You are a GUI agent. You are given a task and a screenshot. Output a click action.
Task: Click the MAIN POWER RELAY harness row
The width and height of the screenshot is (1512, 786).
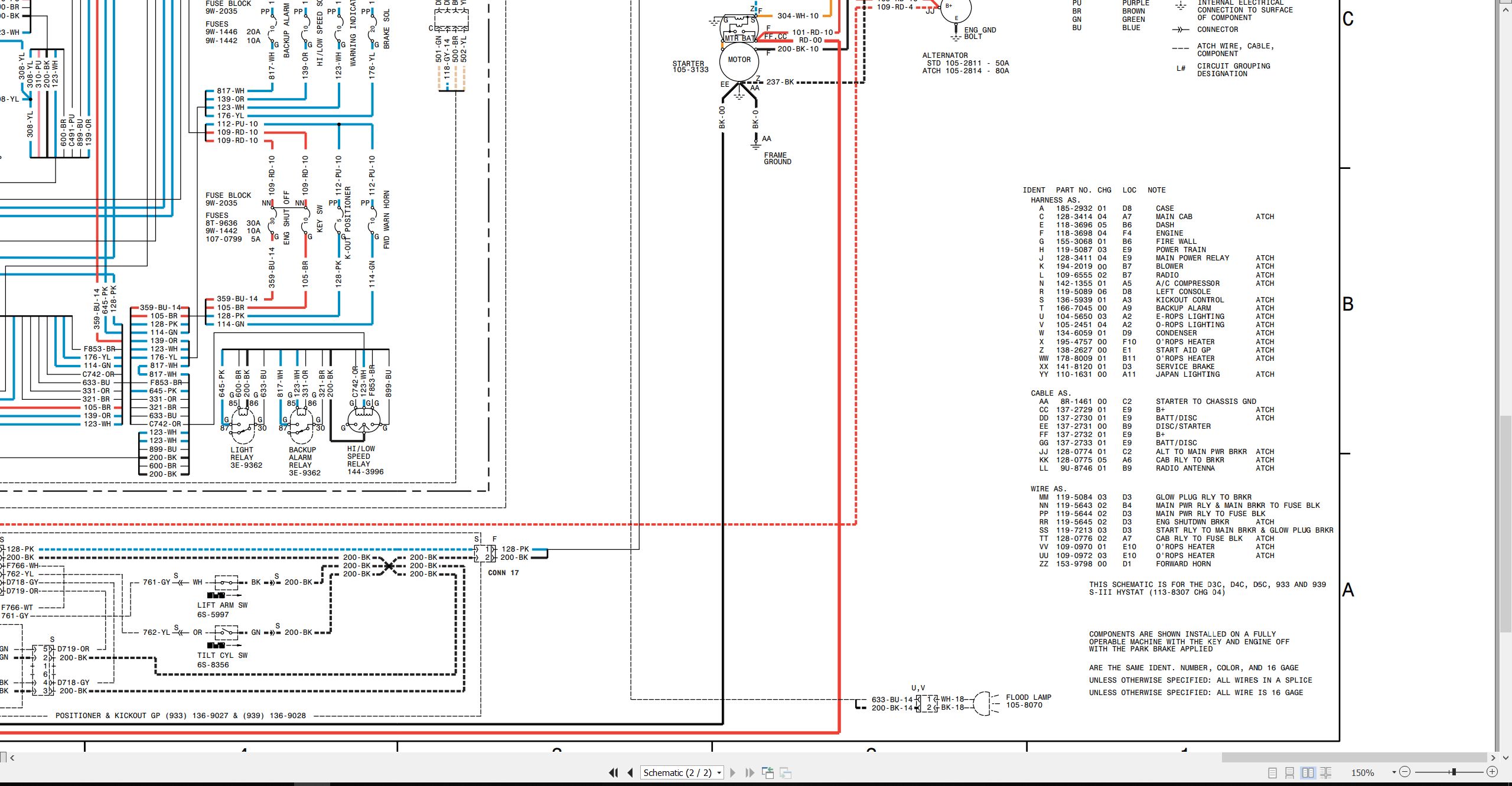tap(1156, 258)
